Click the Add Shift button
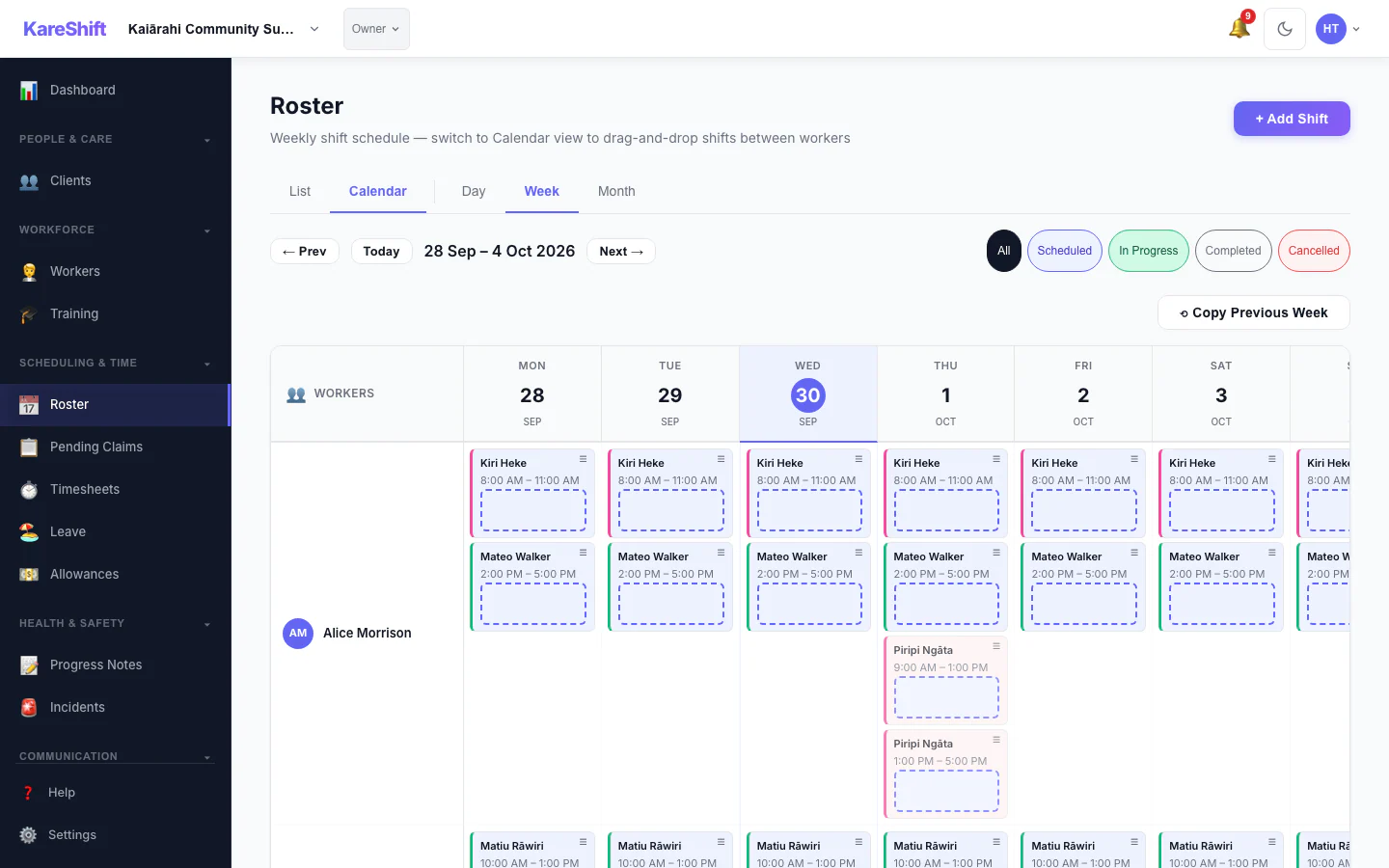 (1292, 119)
